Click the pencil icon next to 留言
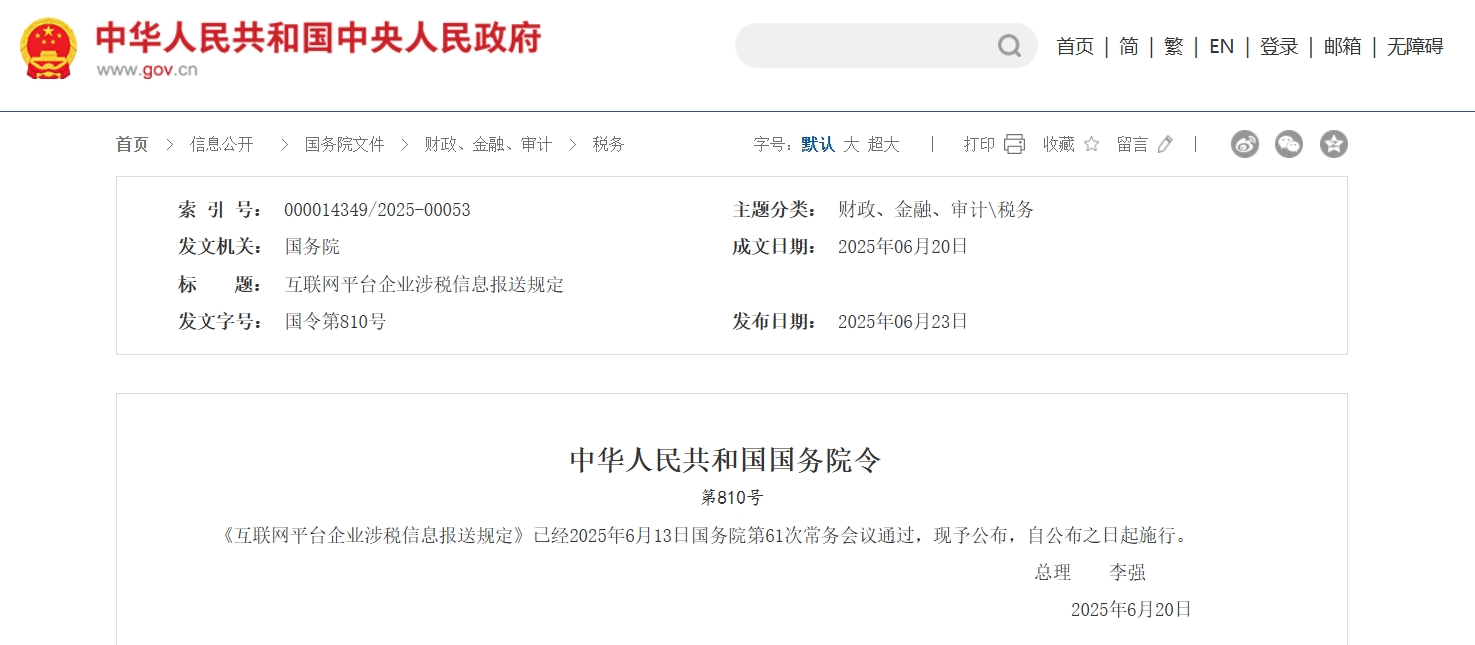The height and width of the screenshot is (645, 1475). [x=1163, y=144]
